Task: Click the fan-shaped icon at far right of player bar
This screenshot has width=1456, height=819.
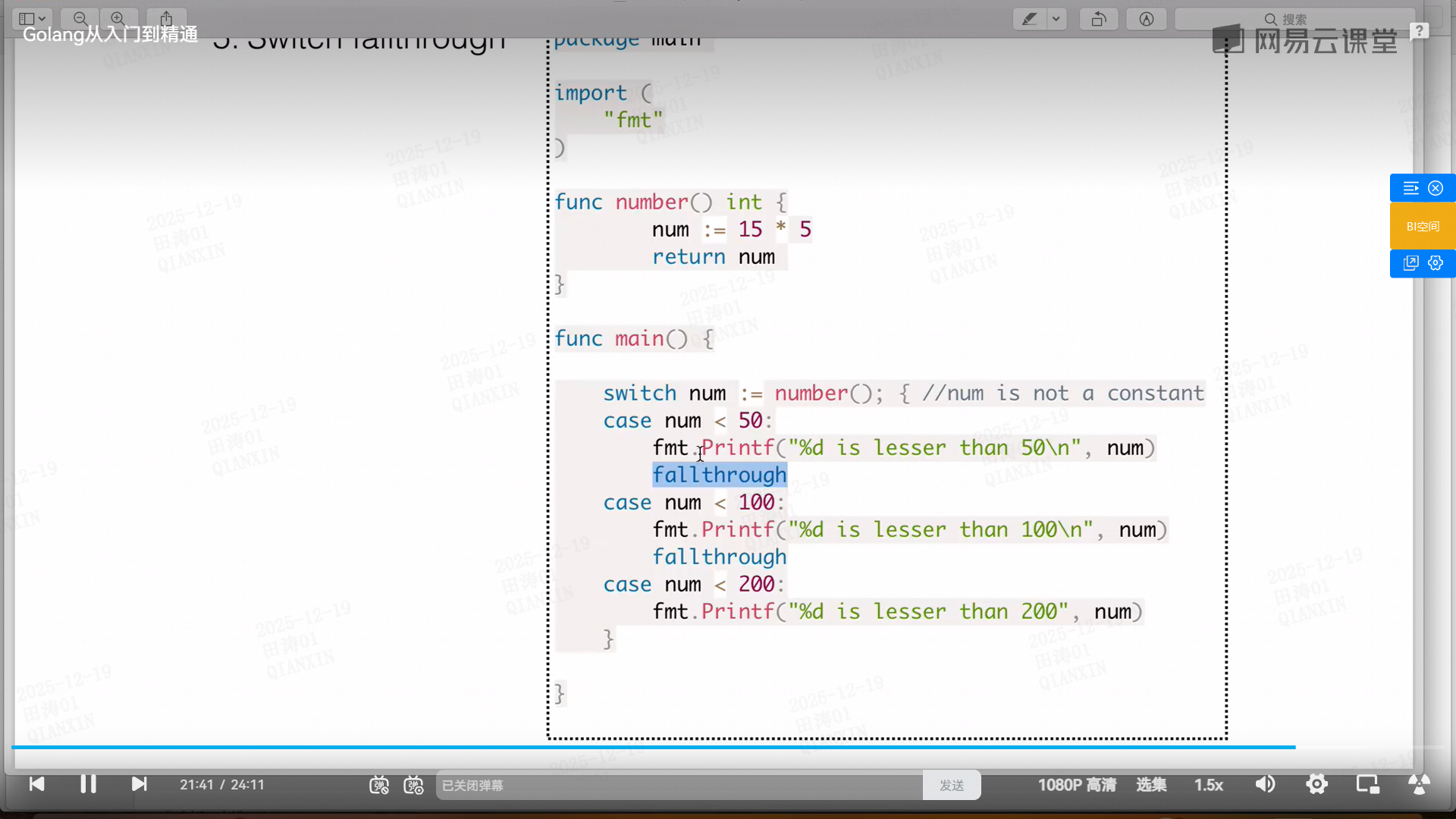Action: coord(1419,784)
